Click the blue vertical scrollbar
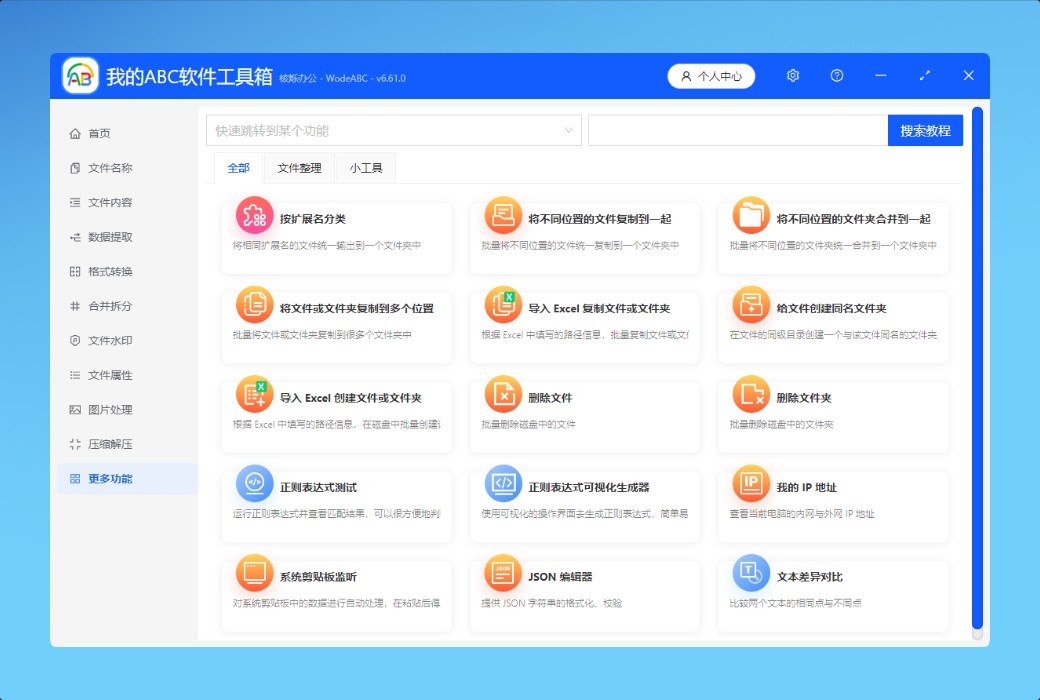Screen dimensions: 1040x700 click(977, 368)
